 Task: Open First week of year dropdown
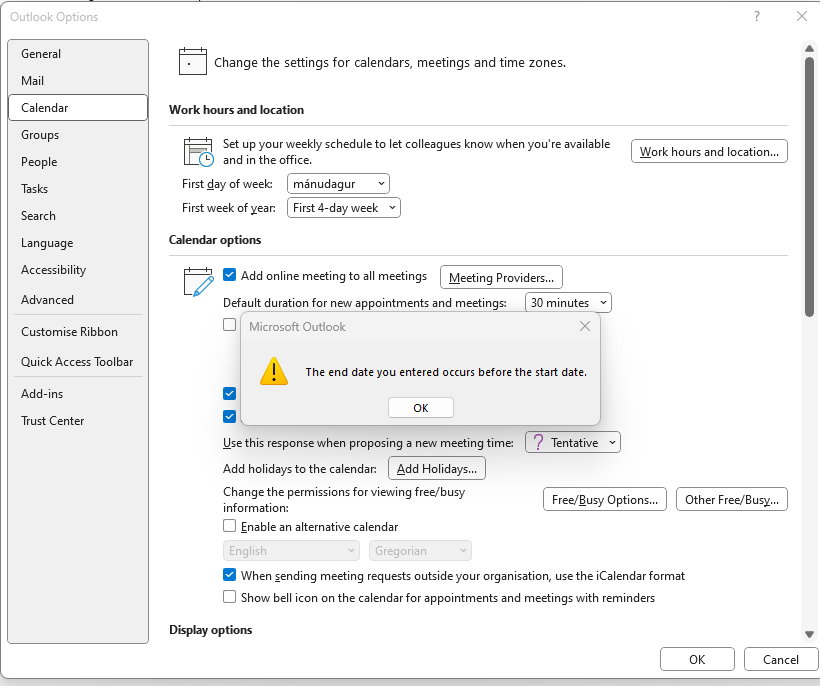[x=344, y=208]
